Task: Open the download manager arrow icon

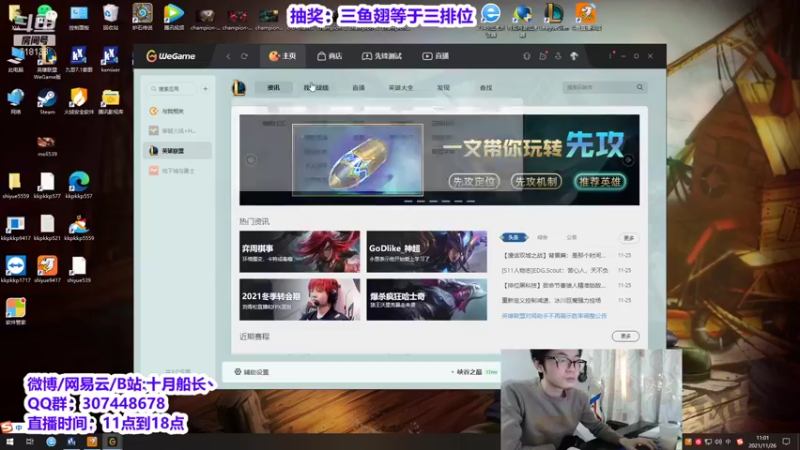Action: click(558, 56)
